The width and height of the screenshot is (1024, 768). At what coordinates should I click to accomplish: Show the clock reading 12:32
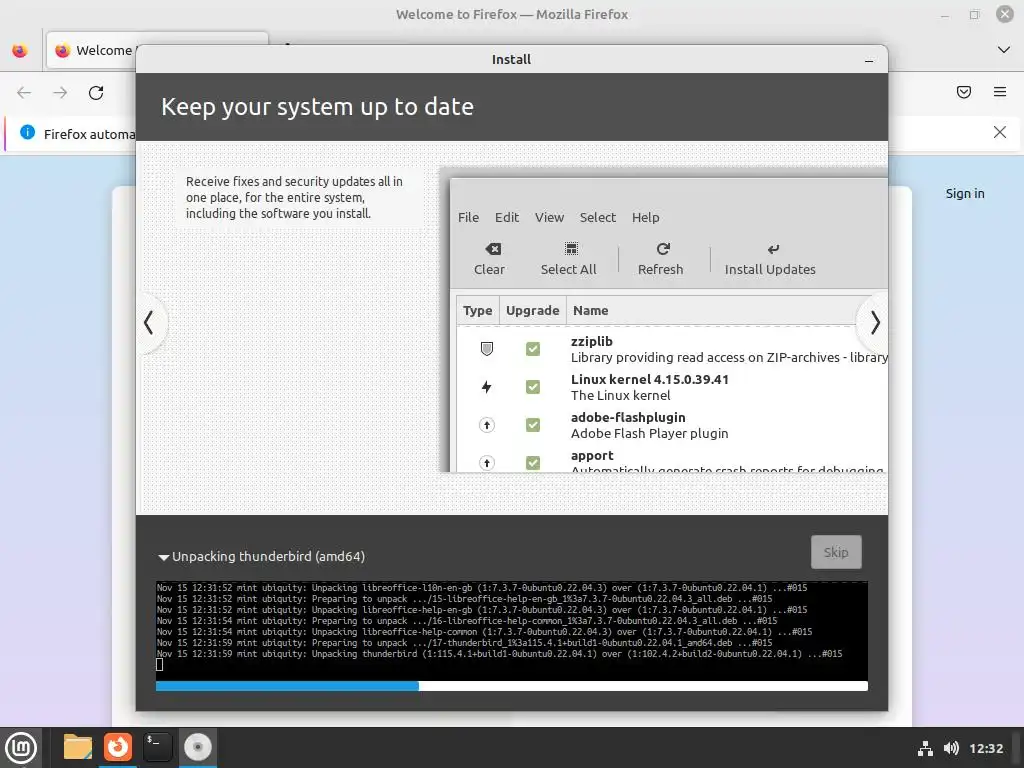tap(985, 748)
